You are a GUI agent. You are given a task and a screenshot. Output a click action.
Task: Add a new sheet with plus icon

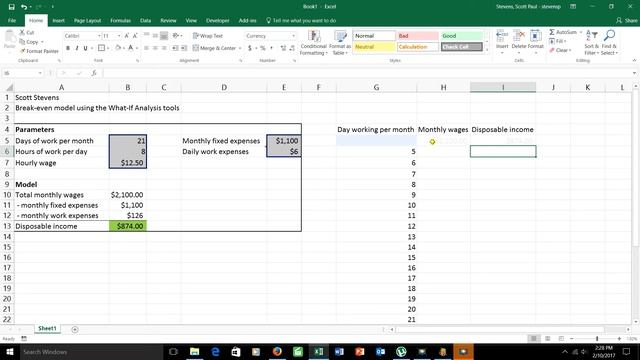(75, 329)
